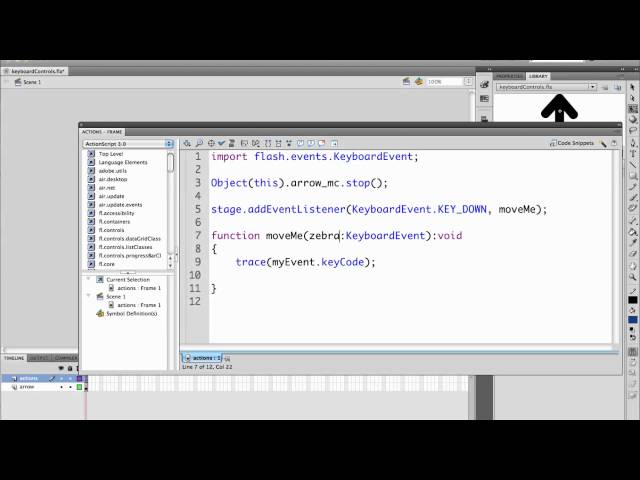Collapse the Current Selection tree node
Image resolution: width=640 pixels, height=480 pixels.
pos(88,279)
